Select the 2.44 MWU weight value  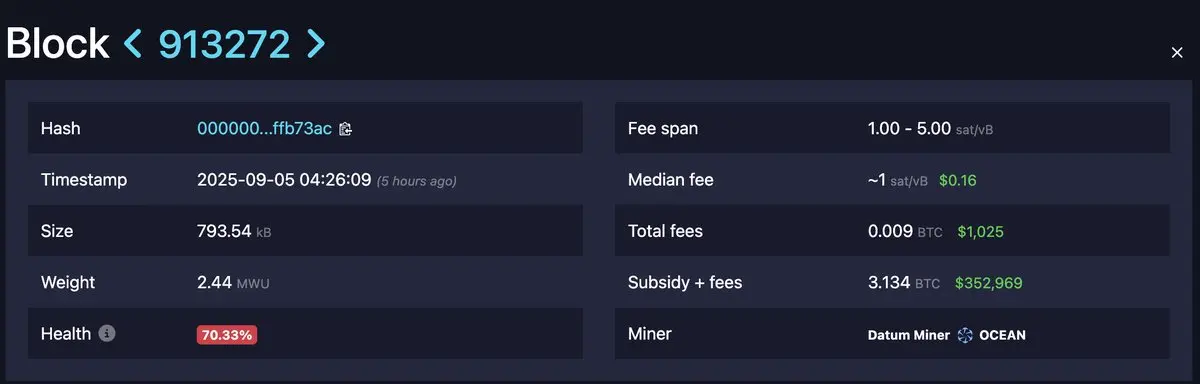(x=233, y=283)
